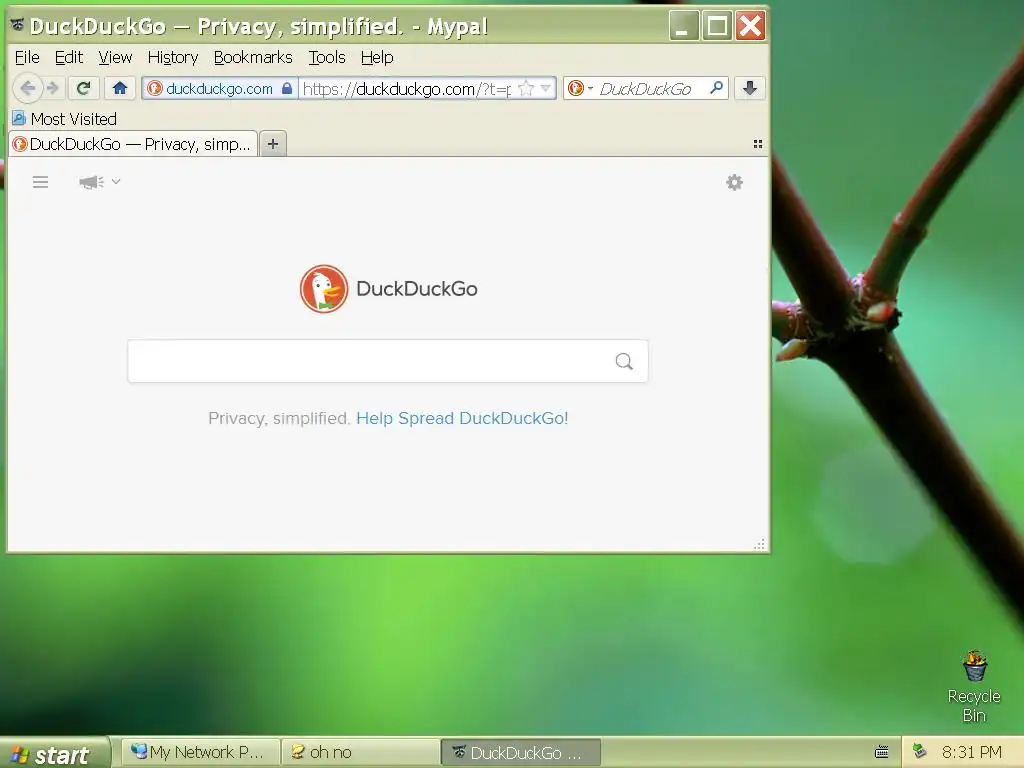Click the DuckDuckGo duck logo
Viewport: 1024px width, 768px height.
click(324, 289)
